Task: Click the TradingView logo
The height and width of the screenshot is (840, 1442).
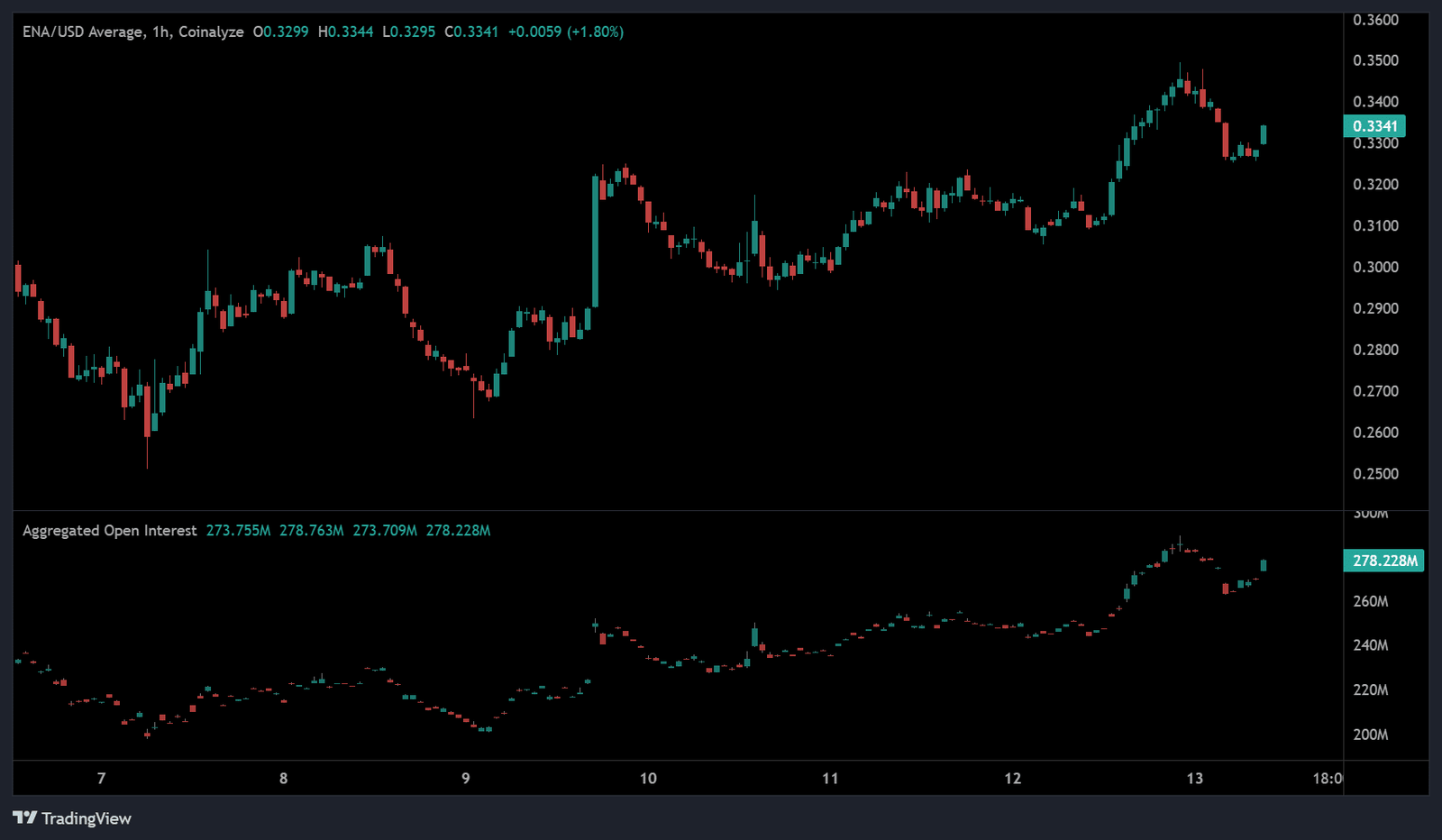Action: coord(72,818)
